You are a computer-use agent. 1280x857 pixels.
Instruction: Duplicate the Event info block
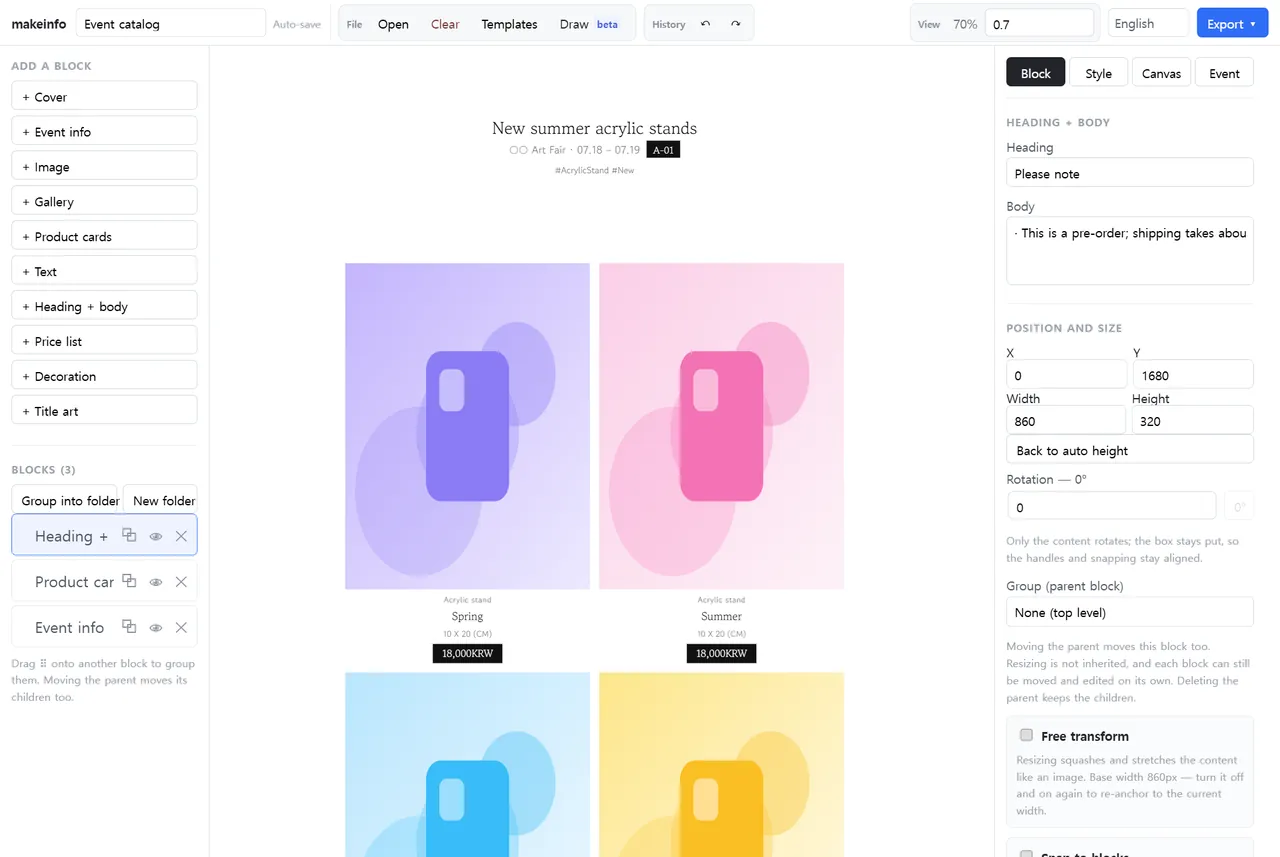click(x=129, y=628)
